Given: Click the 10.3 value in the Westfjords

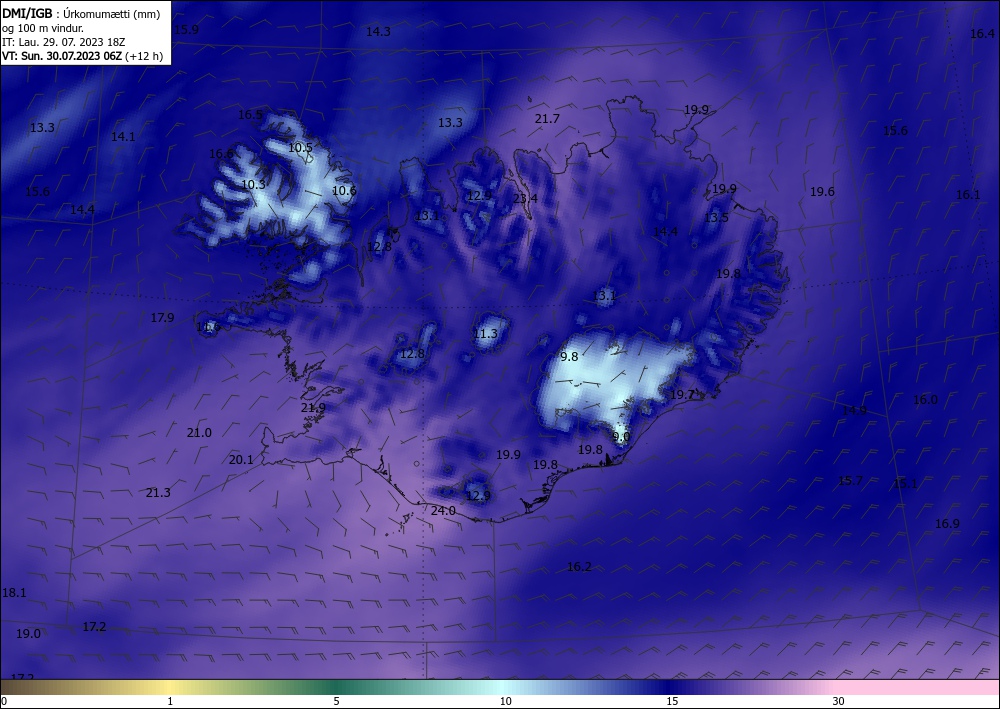Looking at the screenshot, I should coord(254,184).
